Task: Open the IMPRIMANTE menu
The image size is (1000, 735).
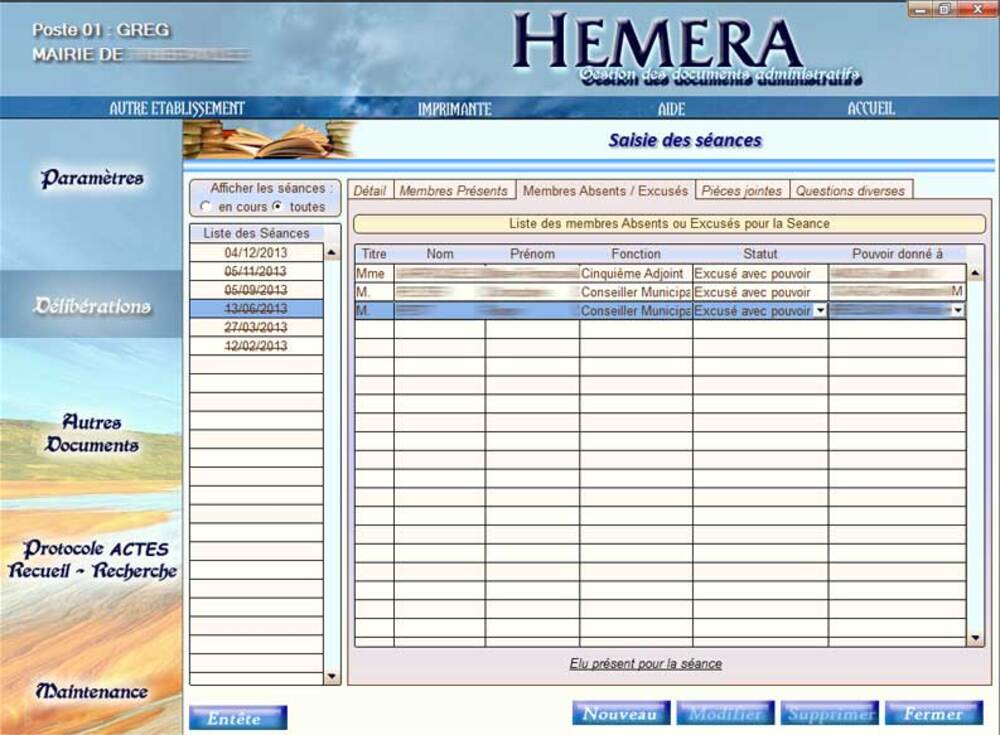Action: 454,109
